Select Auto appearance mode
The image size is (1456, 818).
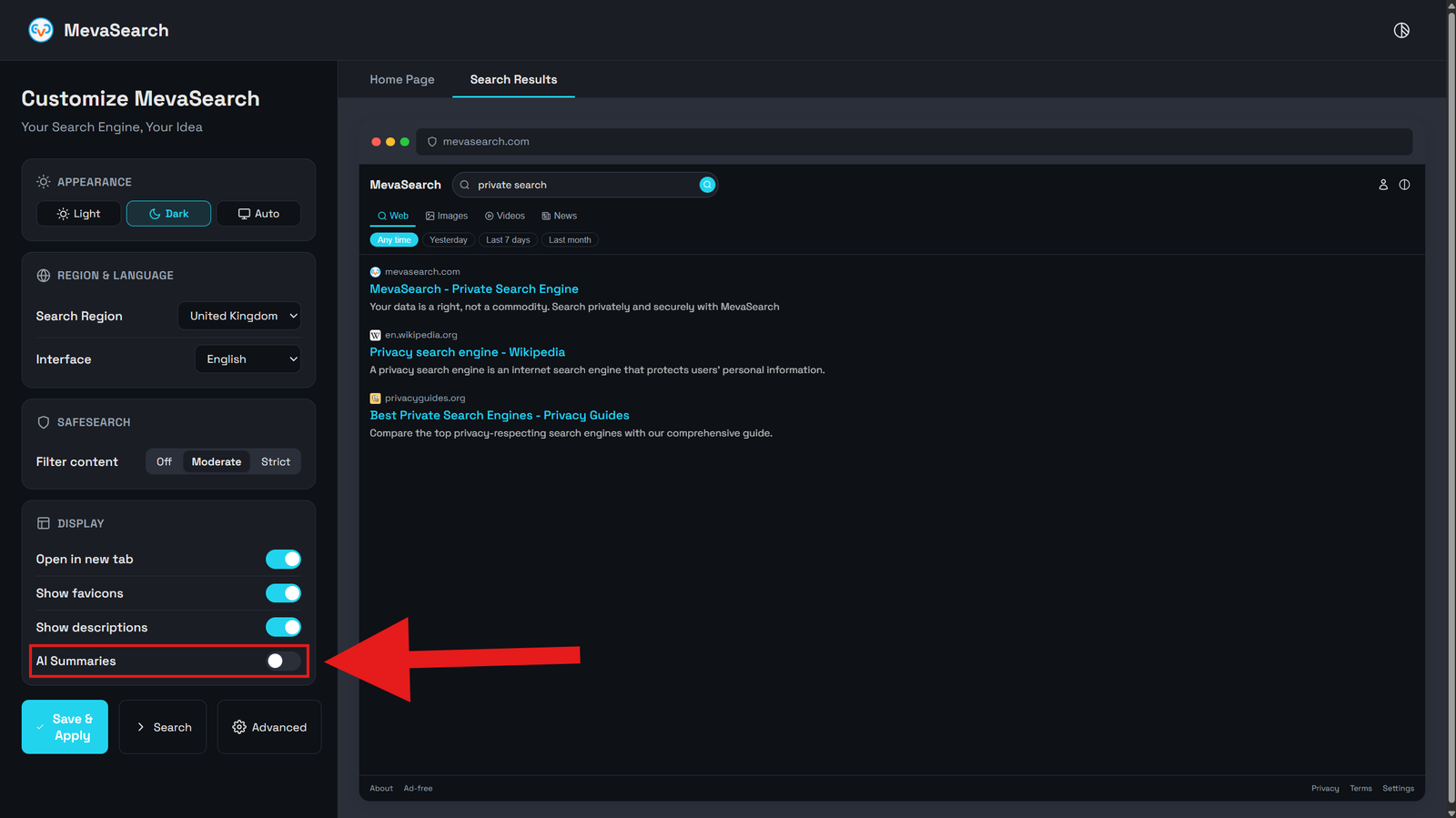coord(258,214)
